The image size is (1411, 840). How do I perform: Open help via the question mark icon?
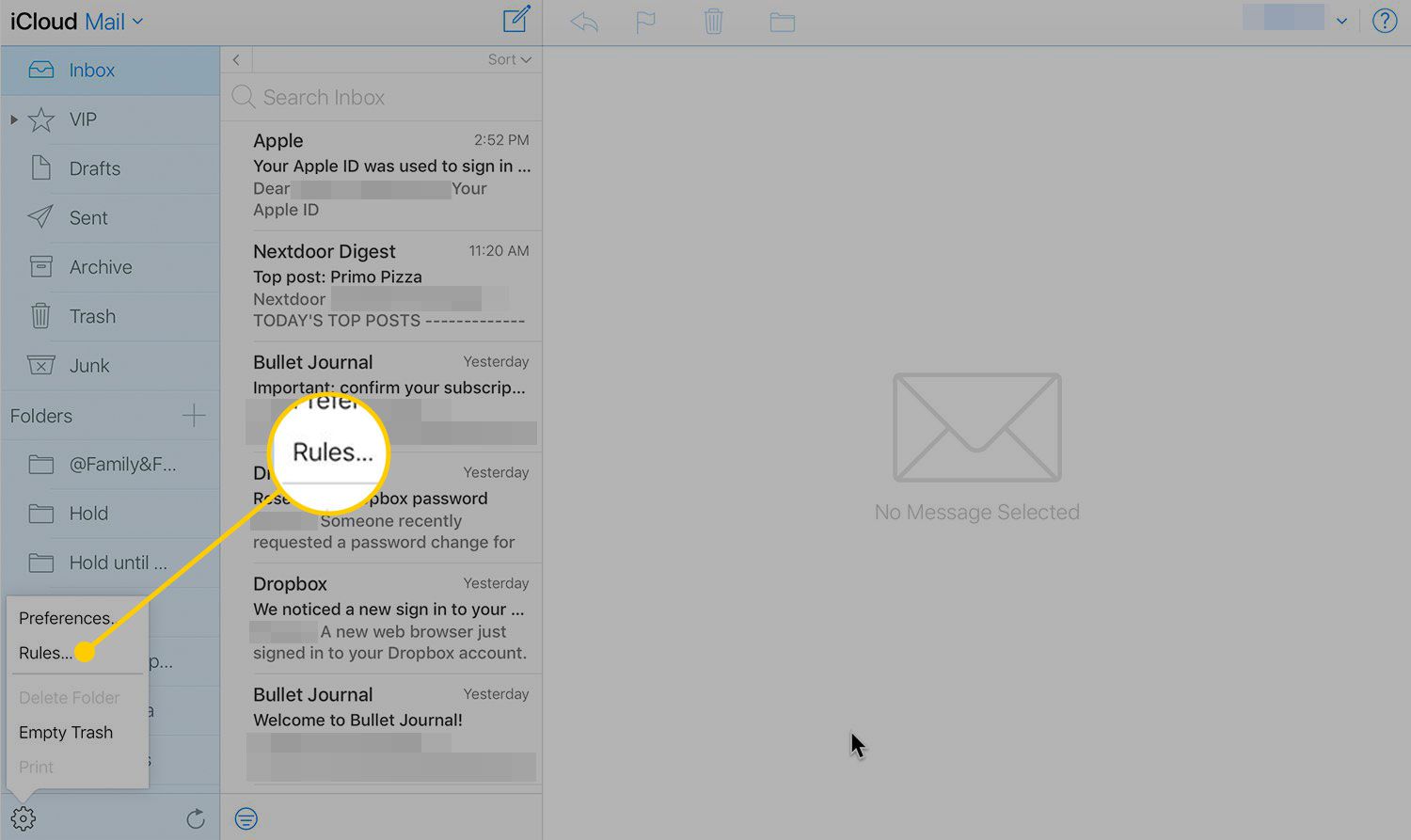point(1385,21)
